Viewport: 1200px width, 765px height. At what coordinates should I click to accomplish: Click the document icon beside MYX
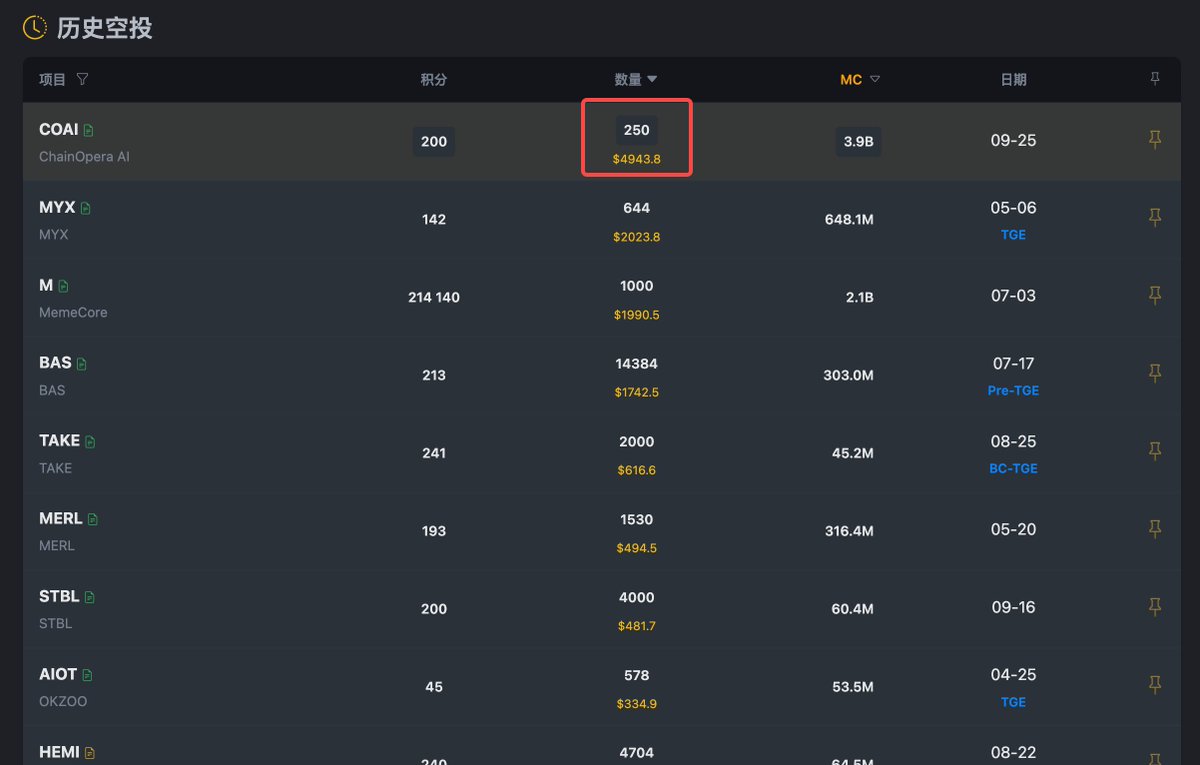(86, 208)
